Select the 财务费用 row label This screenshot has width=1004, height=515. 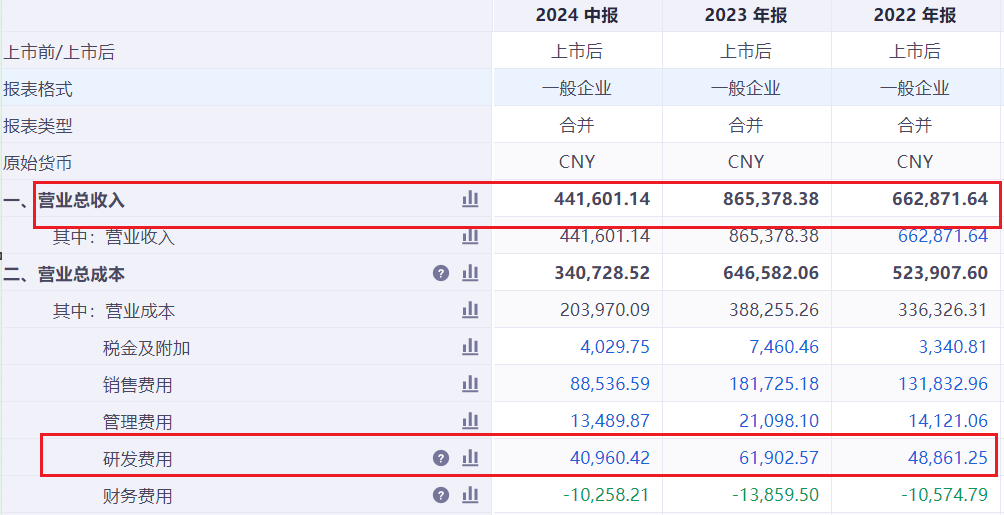pos(138,496)
